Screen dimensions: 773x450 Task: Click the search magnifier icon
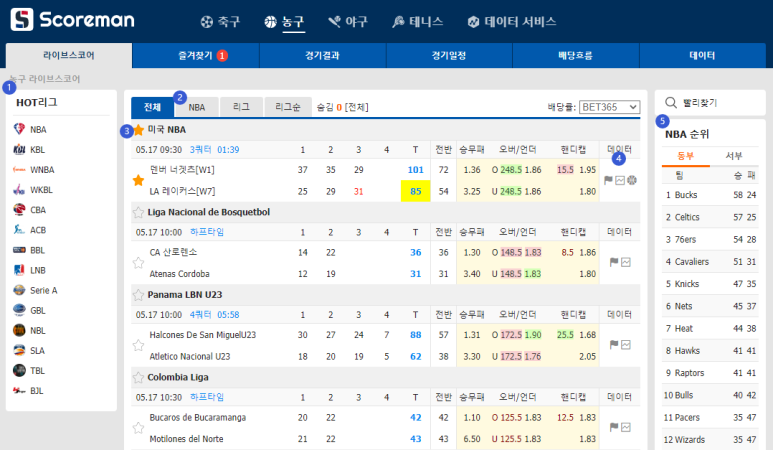670,103
